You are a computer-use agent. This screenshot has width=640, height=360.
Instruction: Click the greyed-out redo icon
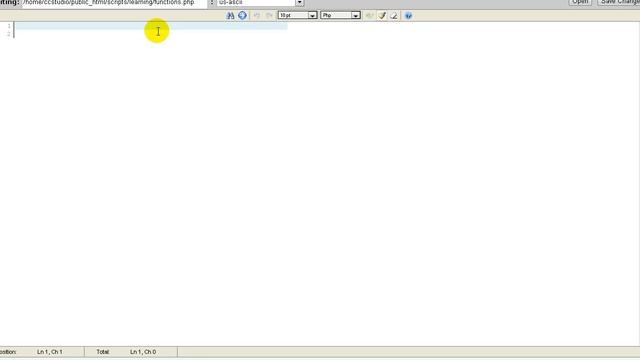[269, 16]
